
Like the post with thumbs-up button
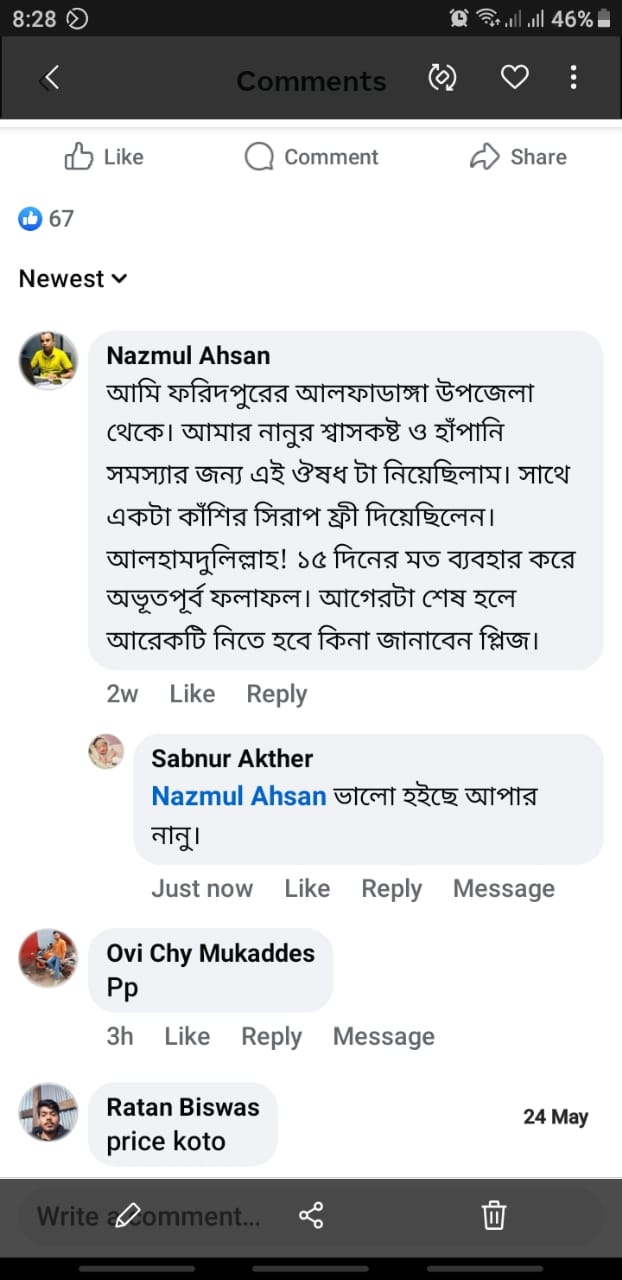pyautogui.click(x=104, y=157)
